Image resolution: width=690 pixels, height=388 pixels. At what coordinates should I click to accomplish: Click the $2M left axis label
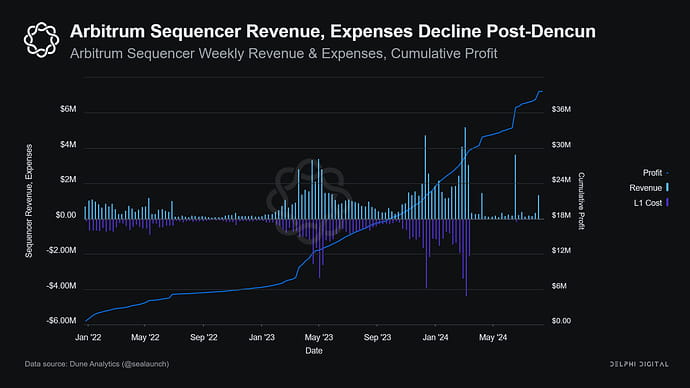tap(68, 180)
